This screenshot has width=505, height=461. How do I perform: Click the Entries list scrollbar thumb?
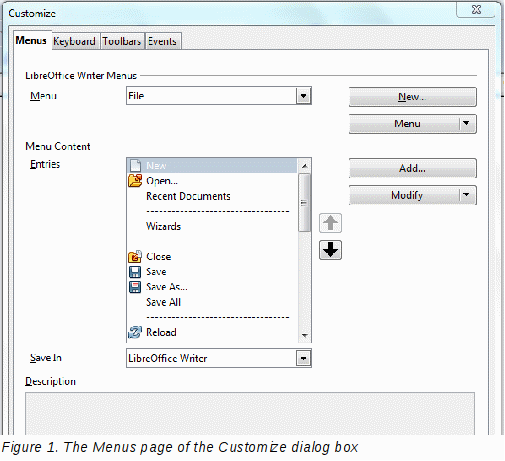304,202
